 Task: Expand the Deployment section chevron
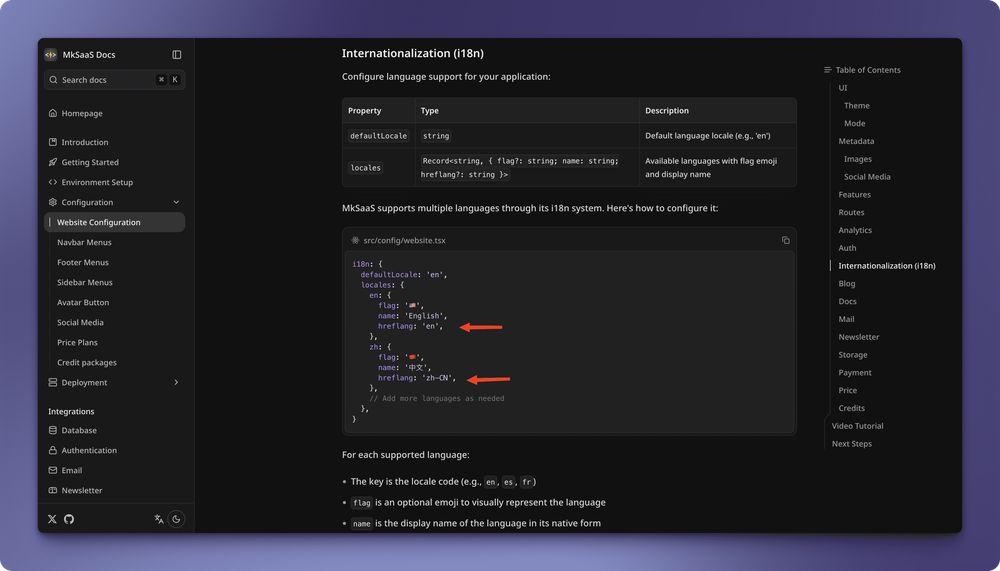176,383
